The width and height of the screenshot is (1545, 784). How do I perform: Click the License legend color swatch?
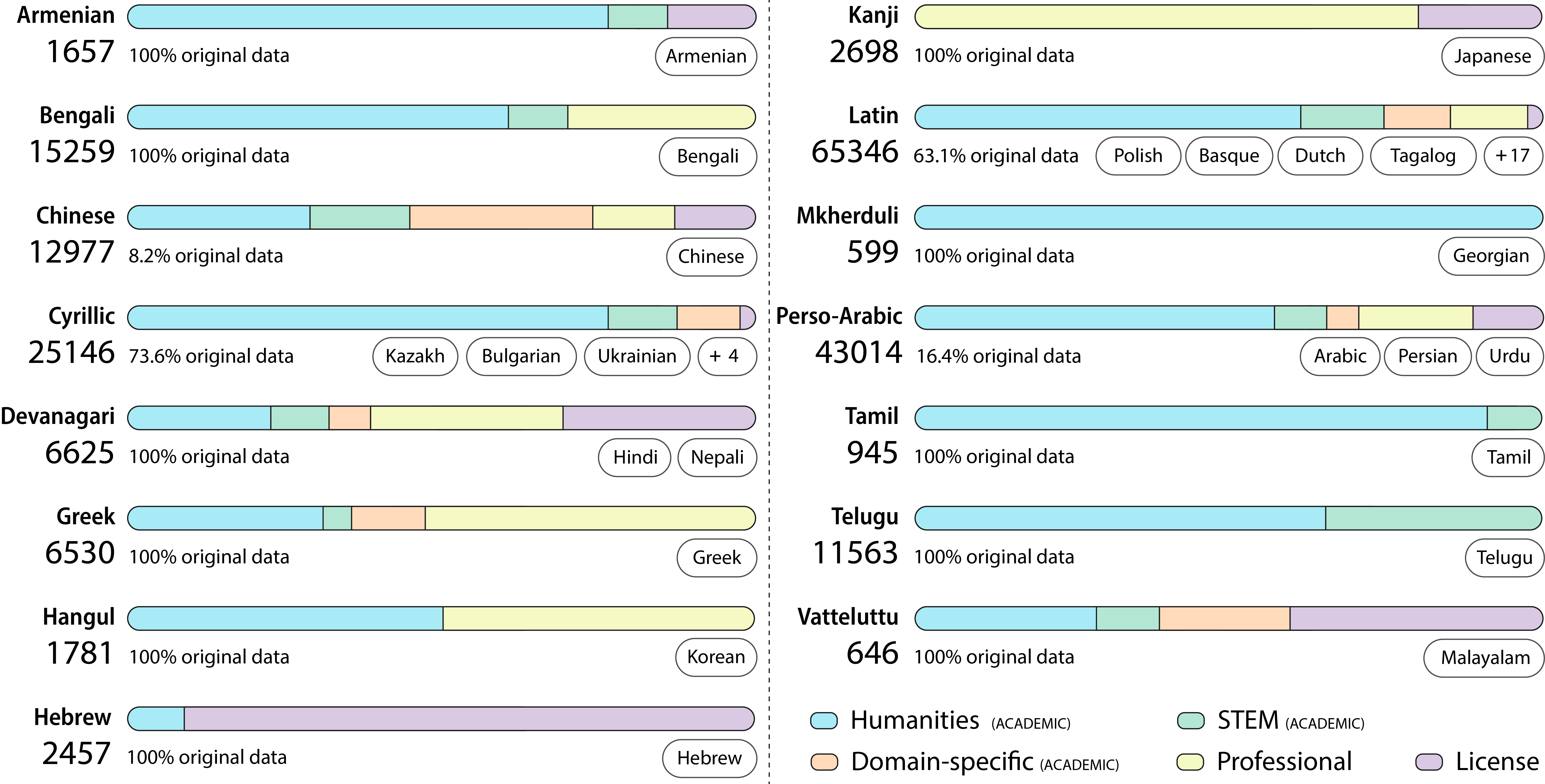coord(1428,762)
